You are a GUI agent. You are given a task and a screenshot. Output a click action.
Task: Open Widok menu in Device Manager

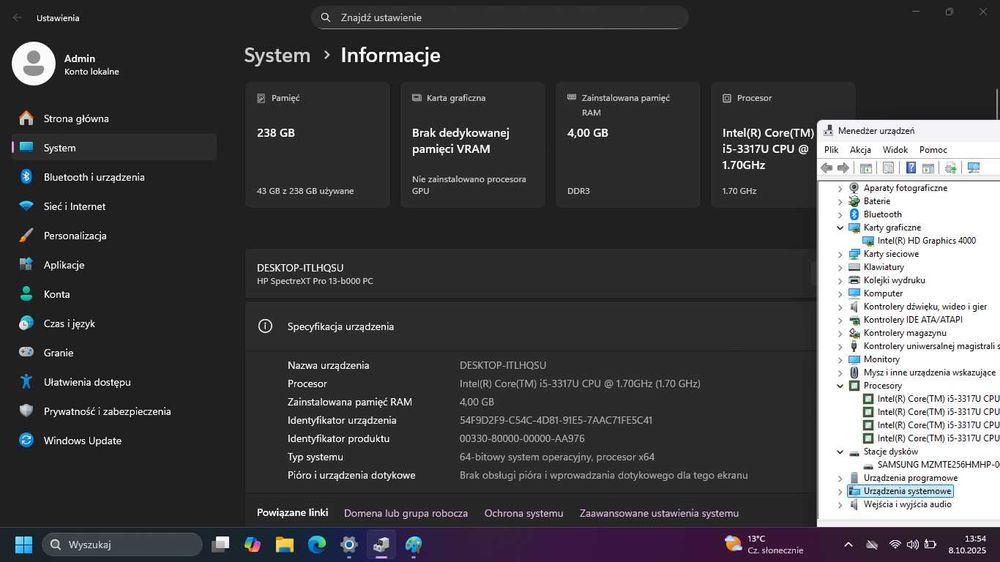895,150
